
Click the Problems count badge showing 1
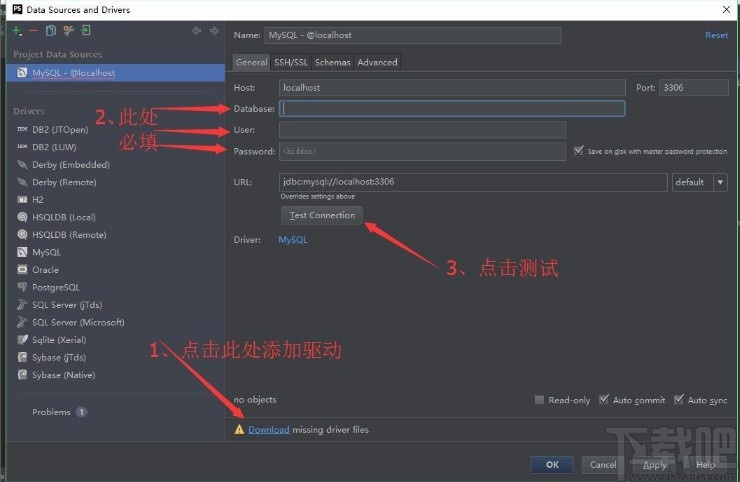(82, 412)
